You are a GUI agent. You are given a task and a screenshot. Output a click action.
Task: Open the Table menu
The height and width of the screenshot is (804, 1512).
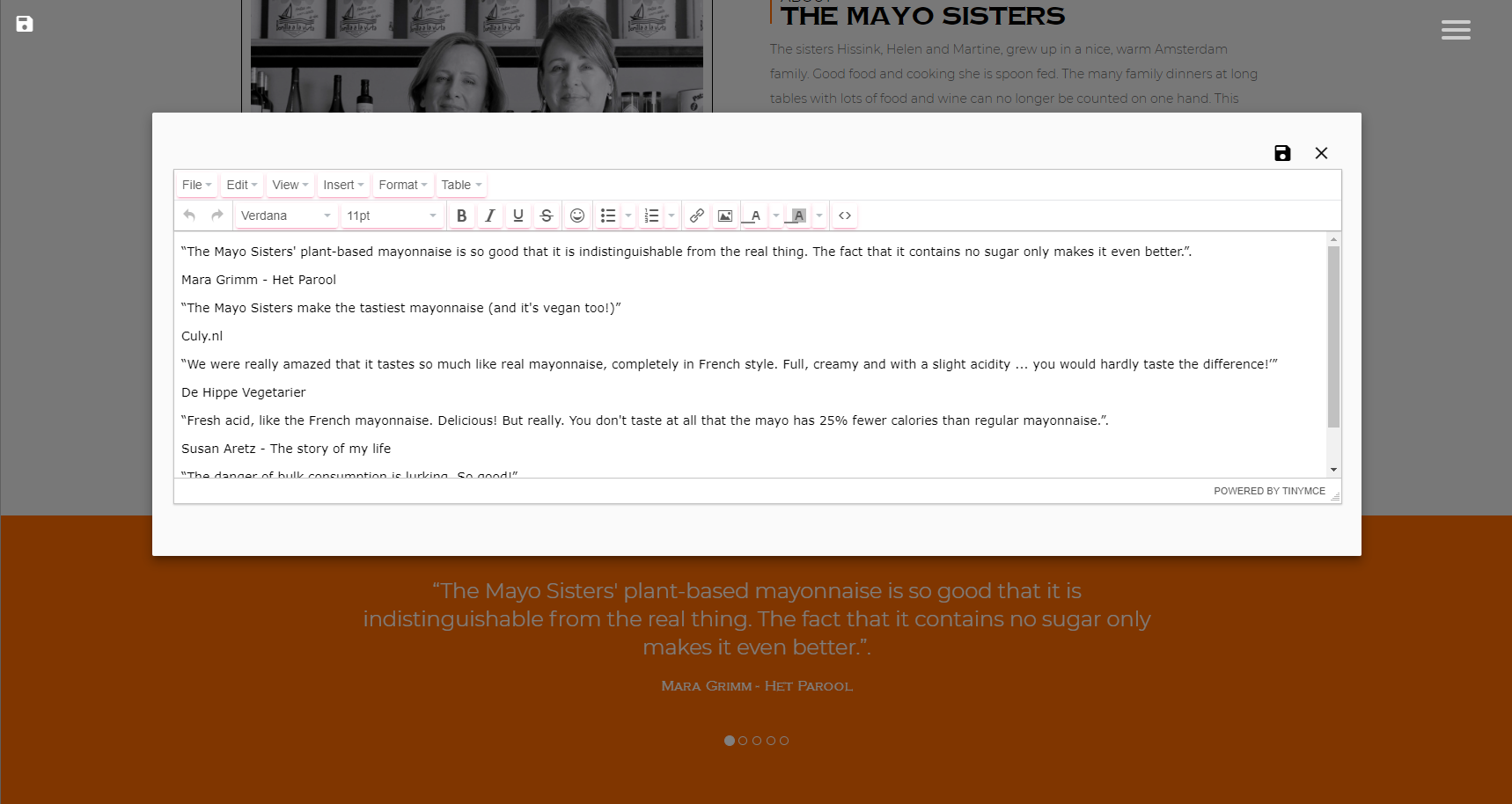pos(461,185)
